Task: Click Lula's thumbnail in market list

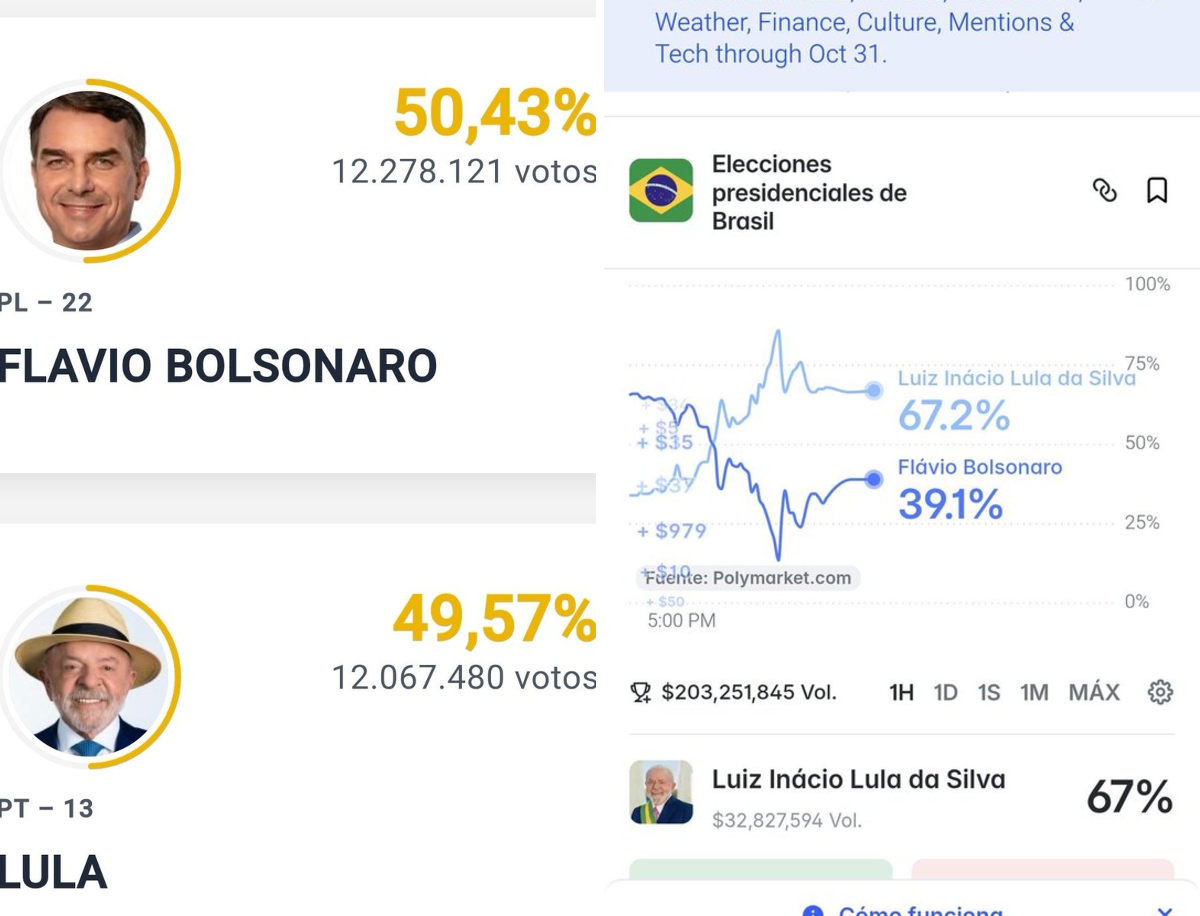Action: [x=661, y=792]
